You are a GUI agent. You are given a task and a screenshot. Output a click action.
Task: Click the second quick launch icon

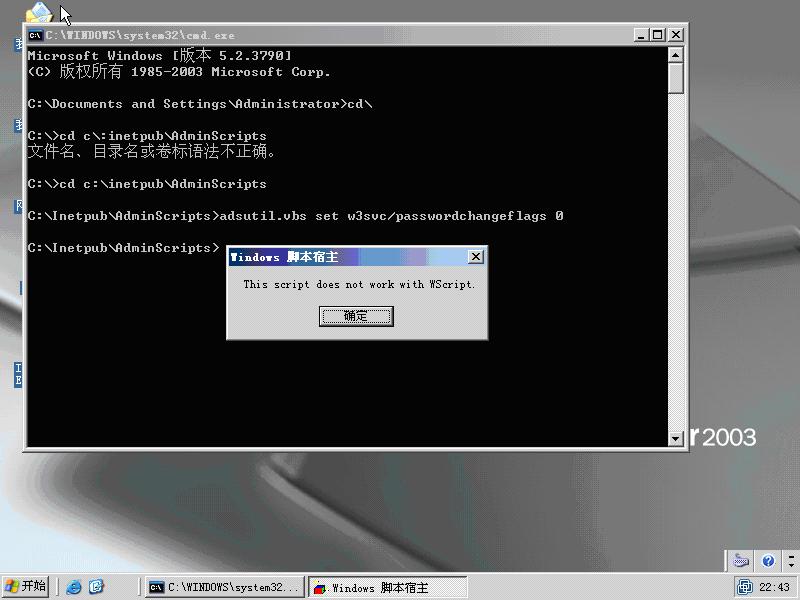click(96, 587)
